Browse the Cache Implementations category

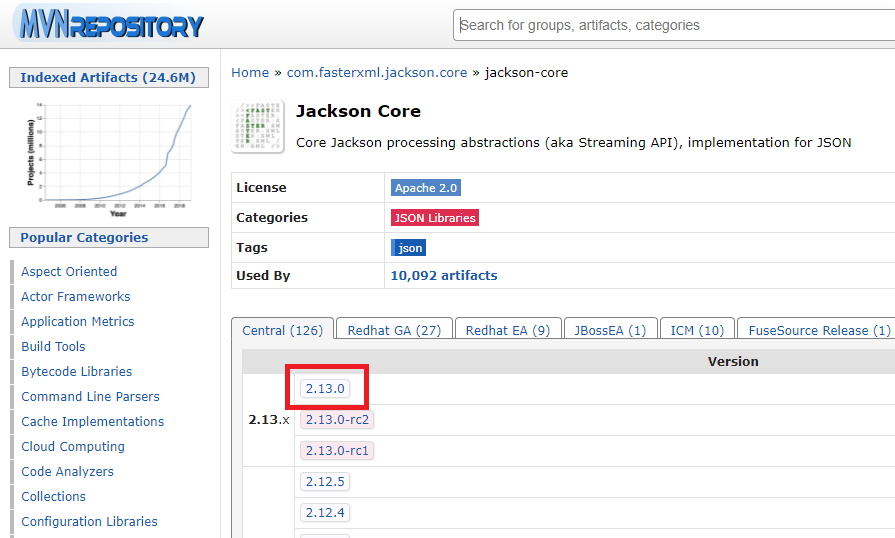point(92,422)
